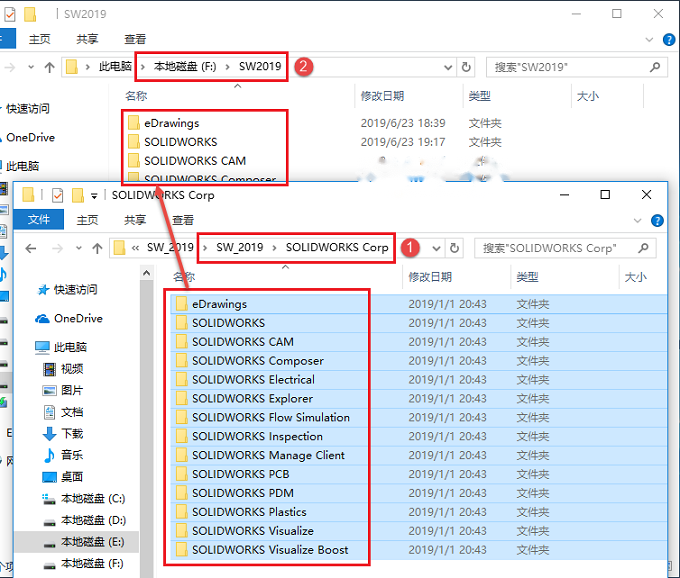This screenshot has height=578, width=680.
Task: Click SOLIDWORKS Corp segment in address bar
Action: (x=337, y=248)
